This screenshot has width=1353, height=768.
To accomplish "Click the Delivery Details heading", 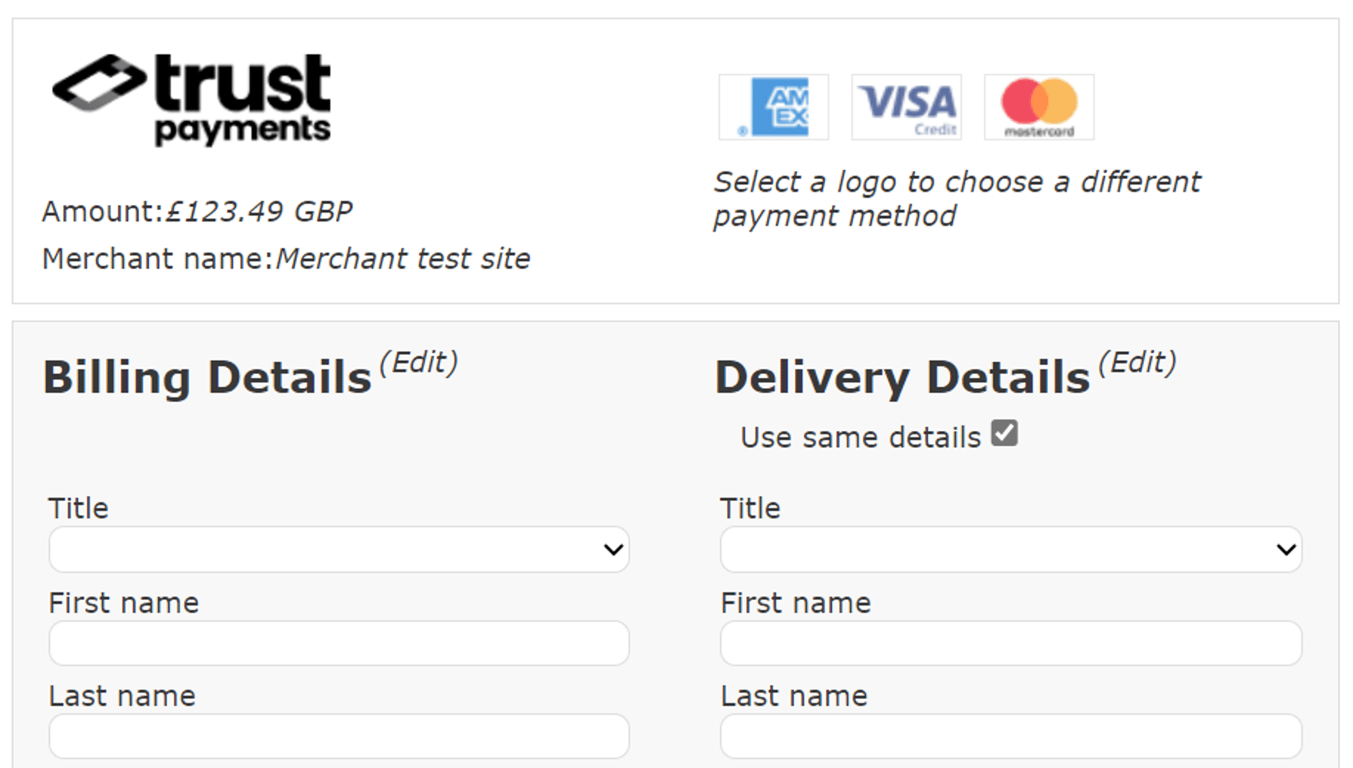I will [x=902, y=378].
